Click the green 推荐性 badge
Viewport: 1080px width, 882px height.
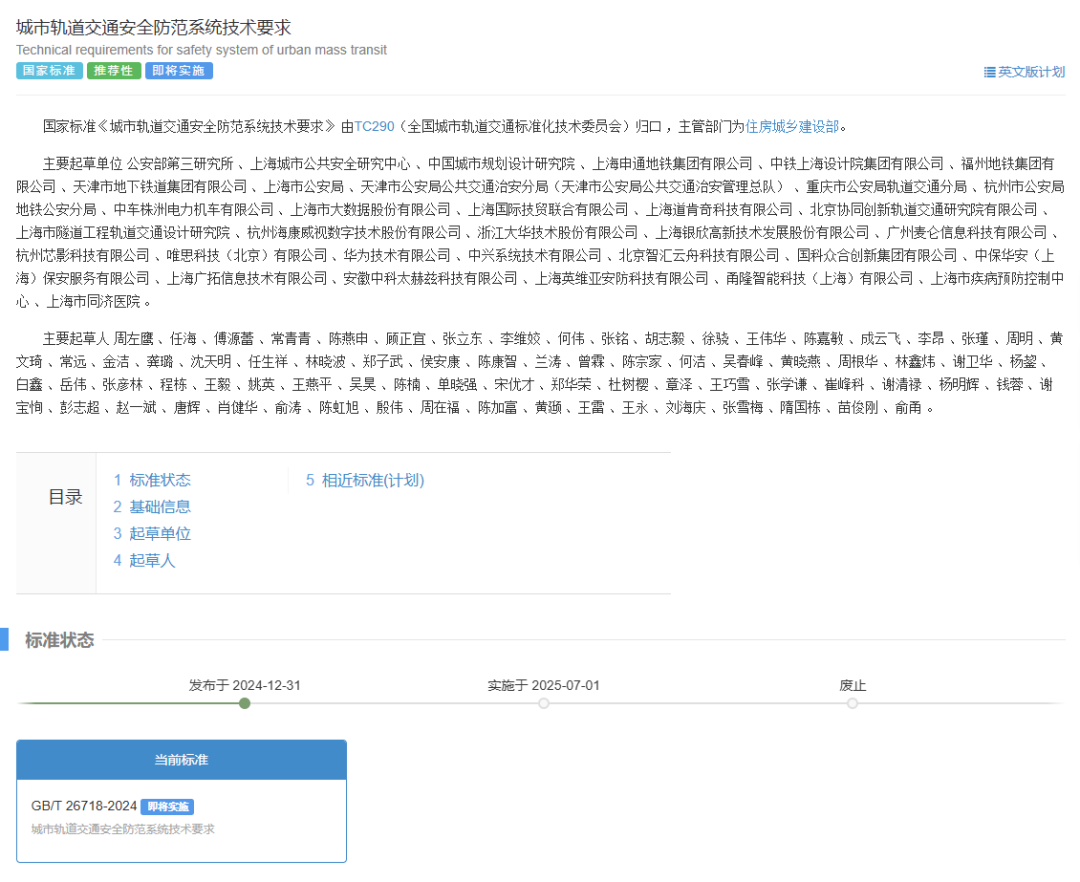pyautogui.click(x=114, y=71)
